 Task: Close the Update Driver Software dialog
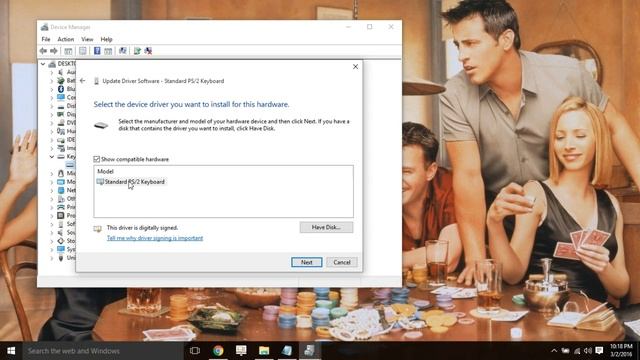tap(355, 67)
